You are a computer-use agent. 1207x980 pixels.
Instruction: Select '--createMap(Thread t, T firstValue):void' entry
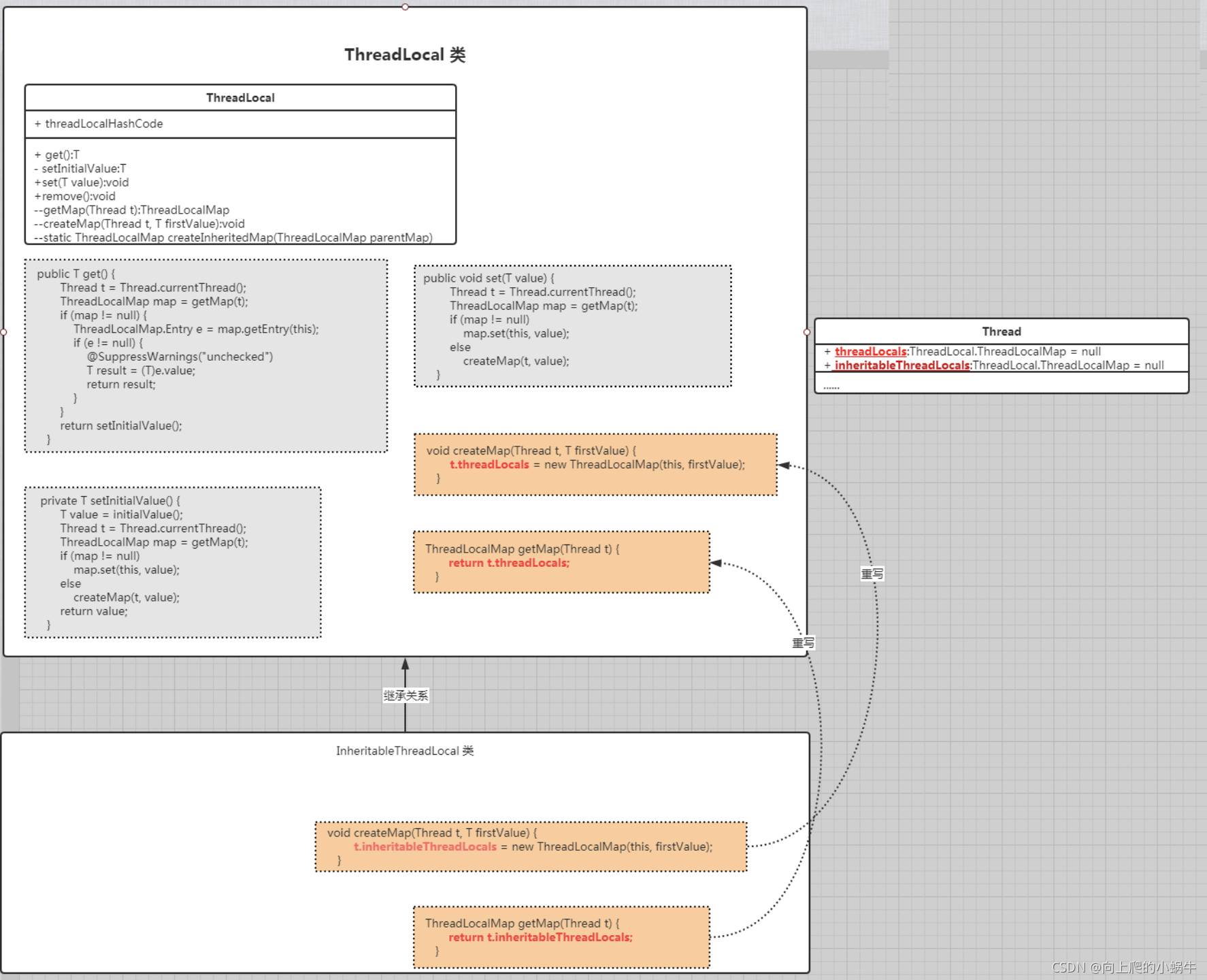coord(139,223)
